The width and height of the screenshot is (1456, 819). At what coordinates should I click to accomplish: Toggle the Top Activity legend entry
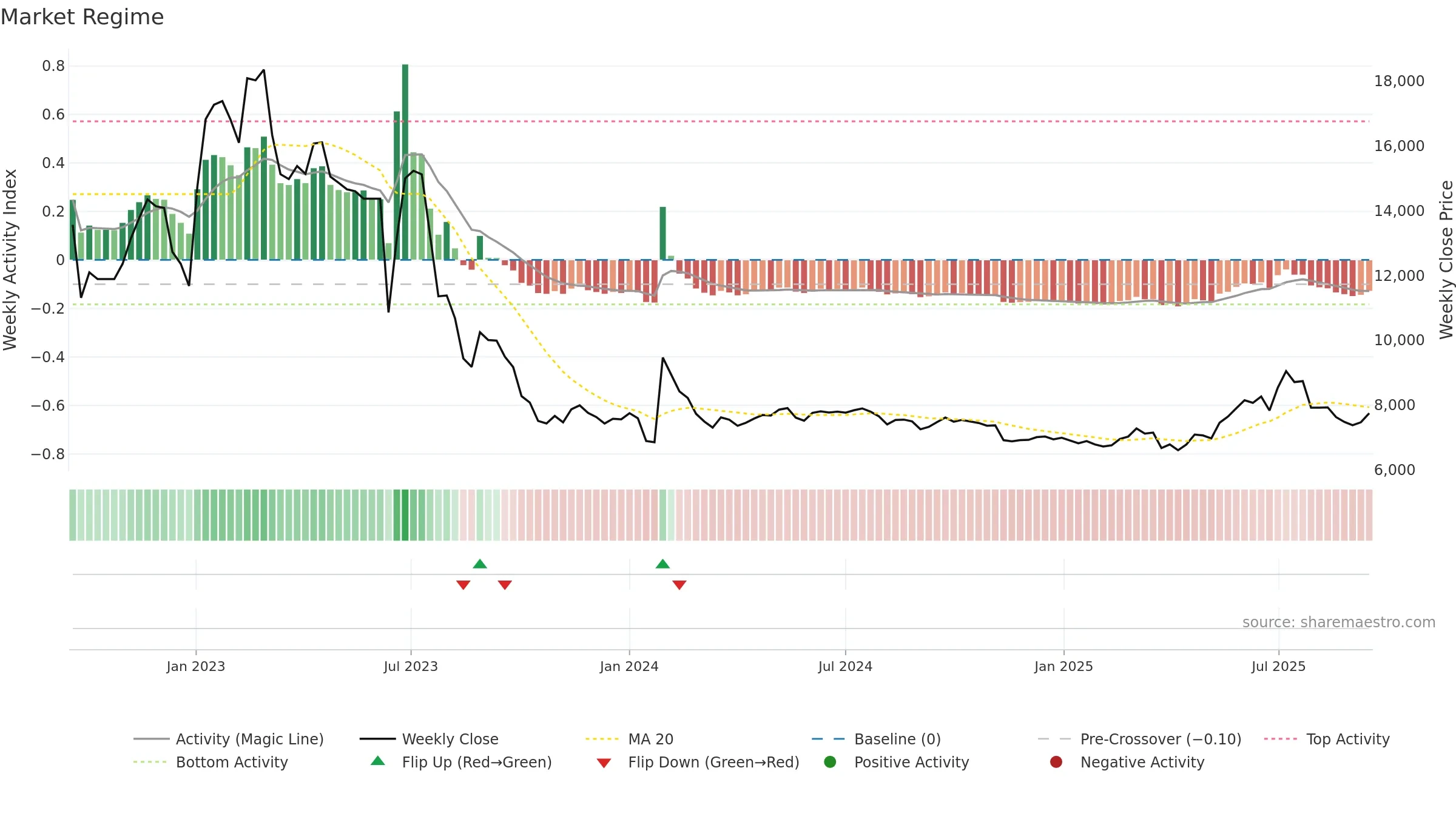(x=1327, y=739)
